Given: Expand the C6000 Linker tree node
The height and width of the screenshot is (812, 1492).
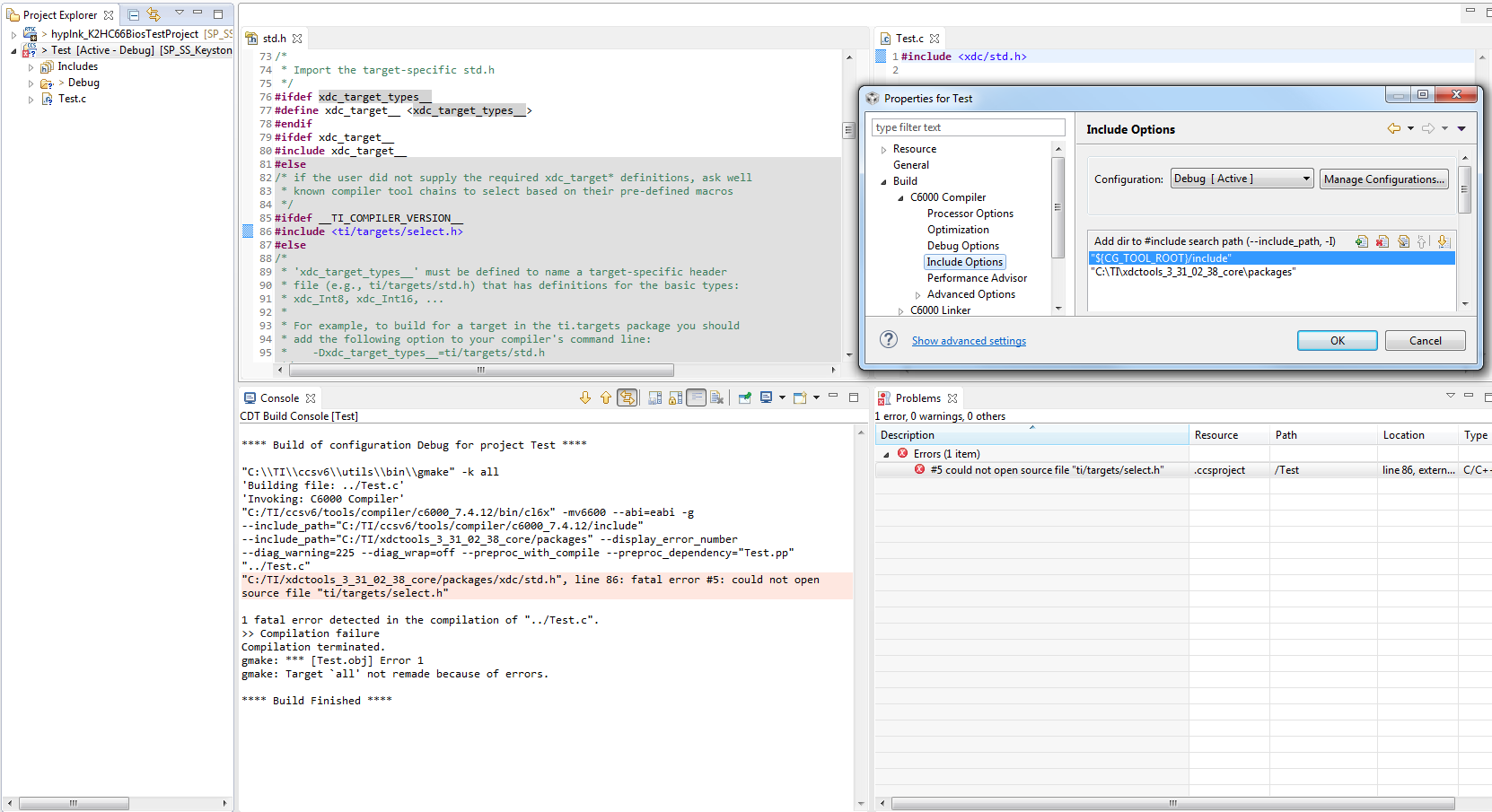Looking at the screenshot, I should coord(901,311).
